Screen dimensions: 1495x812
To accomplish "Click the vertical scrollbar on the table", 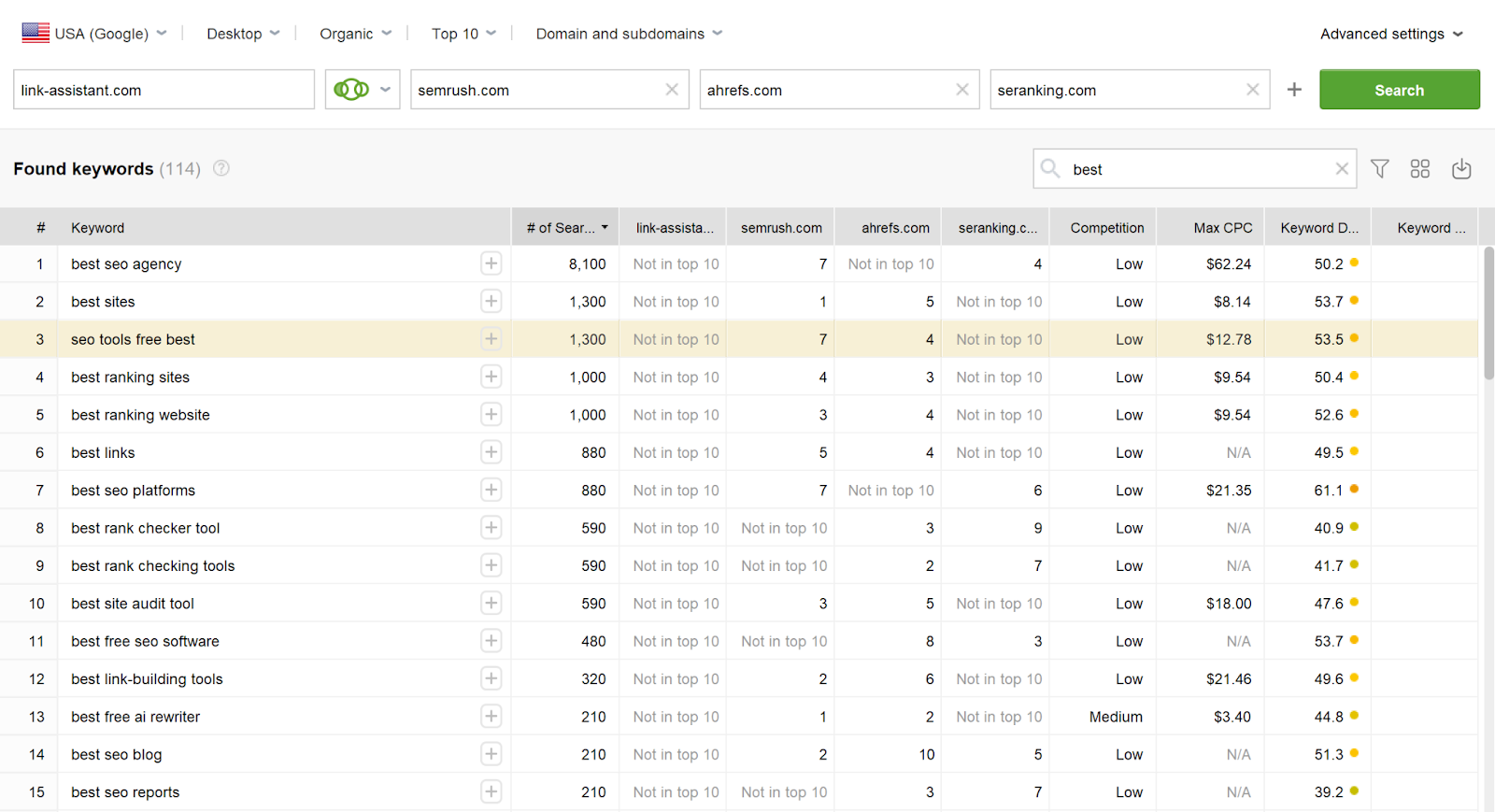I will click(x=1488, y=313).
